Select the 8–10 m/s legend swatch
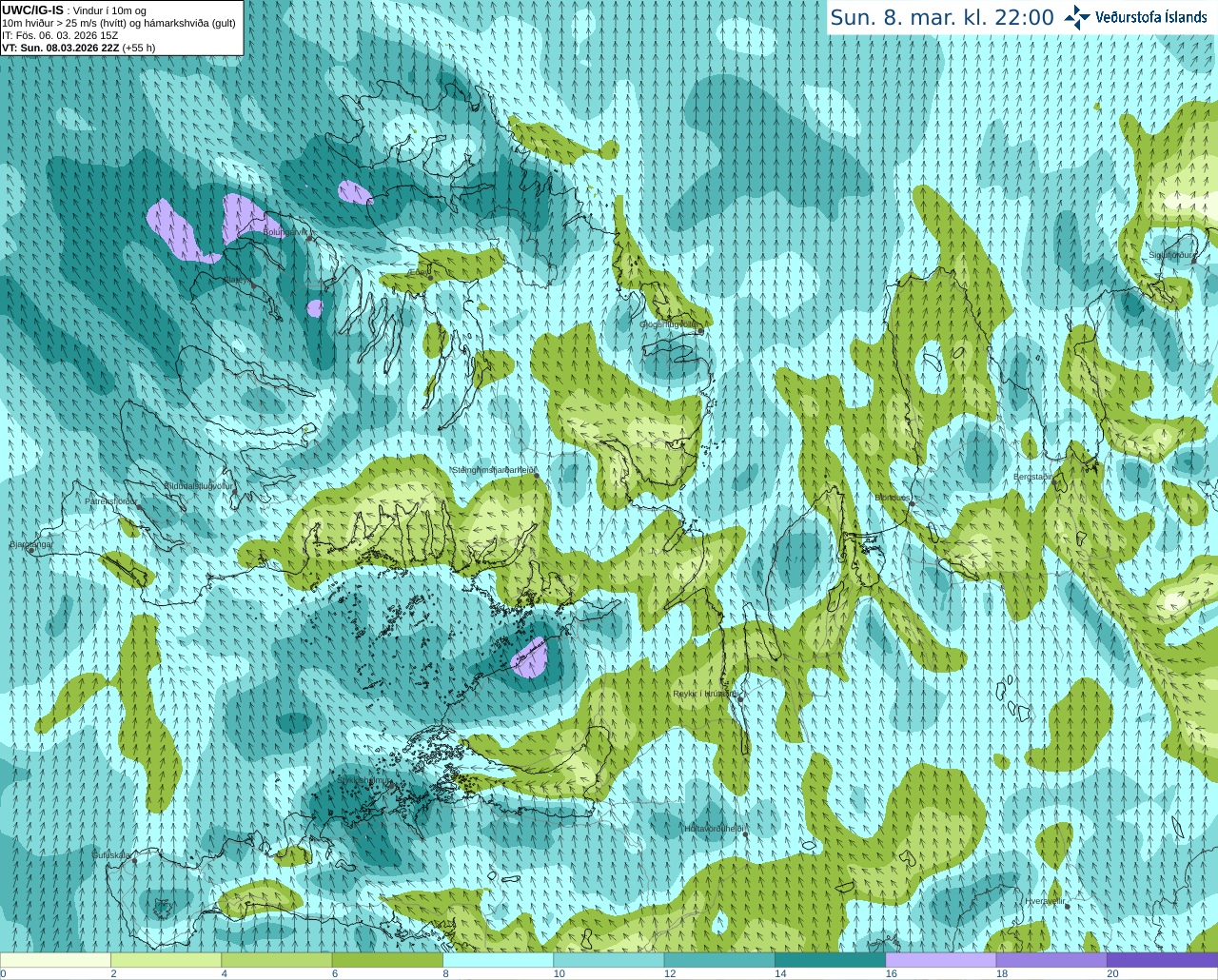 pos(498,960)
